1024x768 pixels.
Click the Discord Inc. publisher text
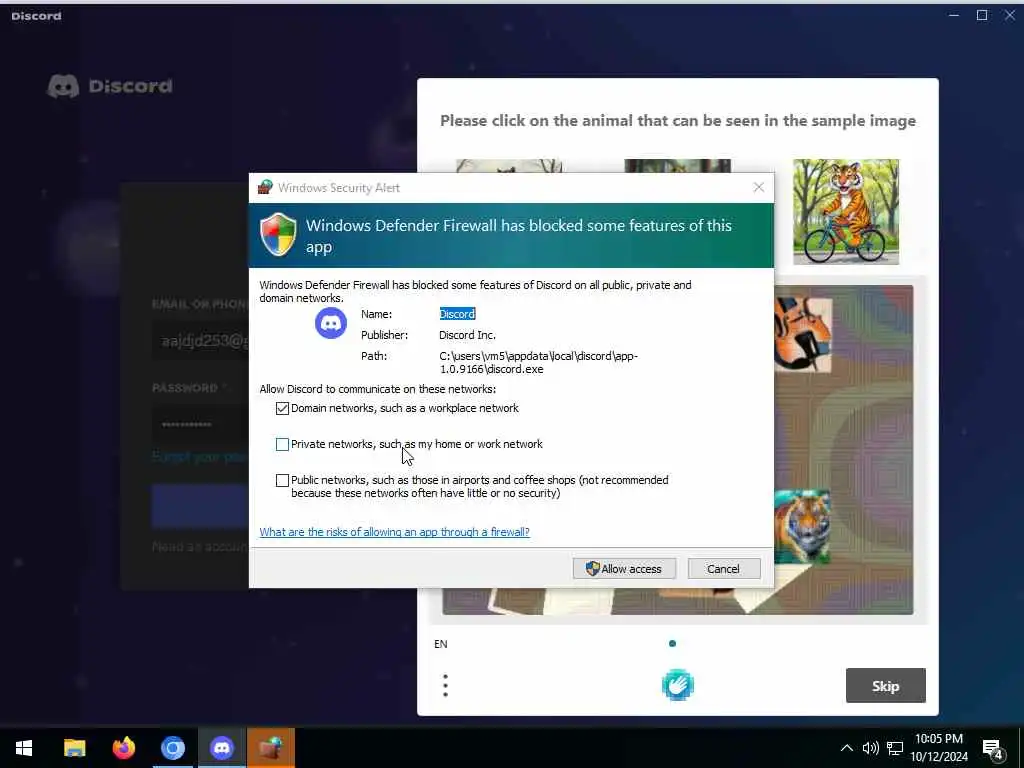467,335
